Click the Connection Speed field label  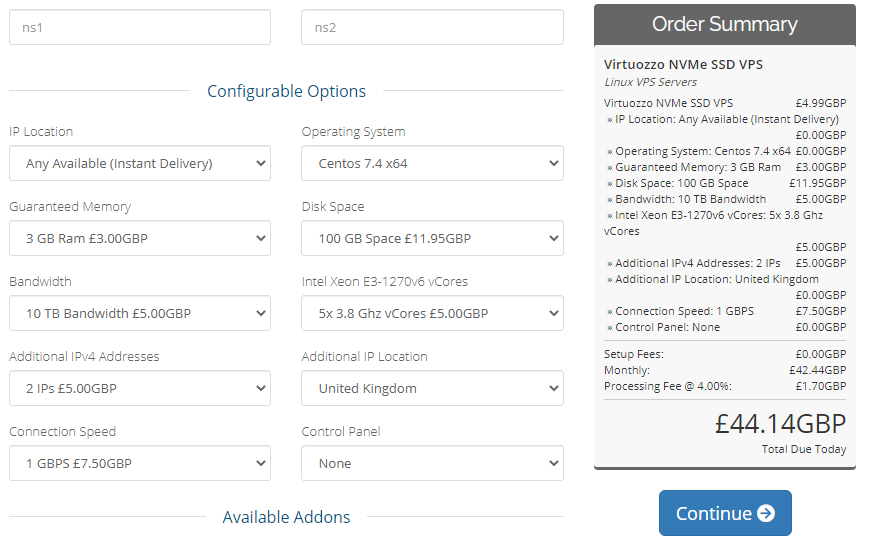(62, 432)
